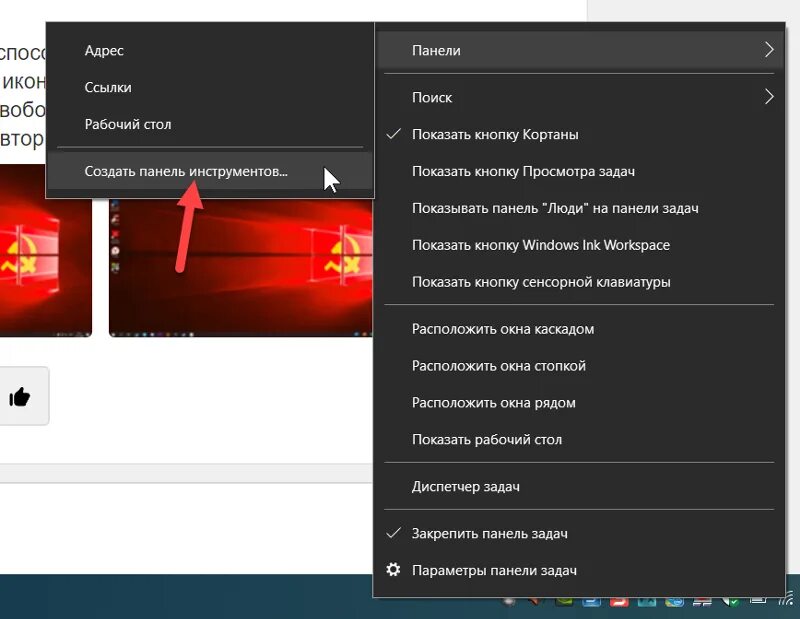
Task: Toggle the Адрес toolbar
Action: click(x=210, y=51)
